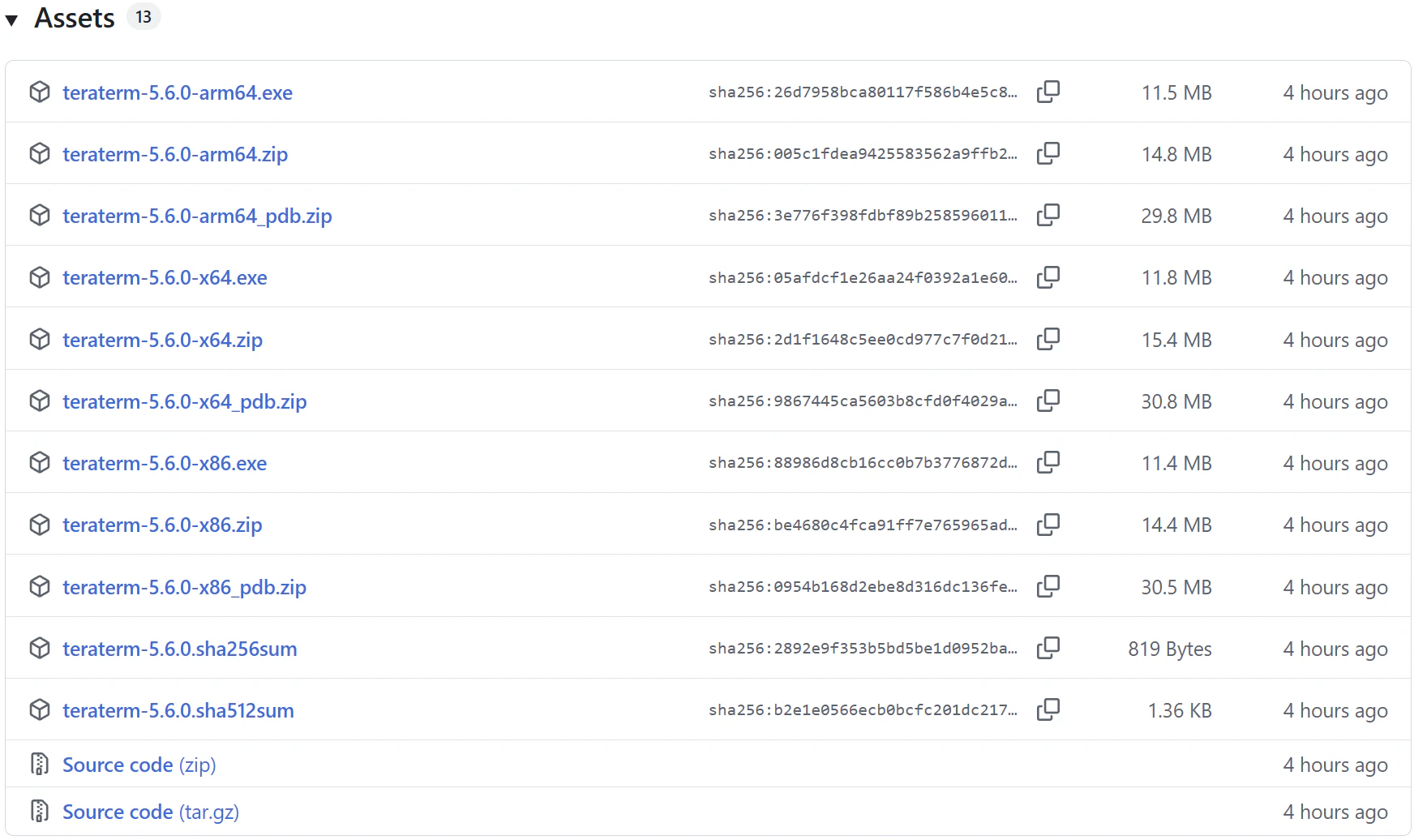The width and height of the screenshot is (1414, 840).
Task: Select hash text sha256:2892e9f353b5bd5be1d0952ba
Action: (x=863, y=649)
